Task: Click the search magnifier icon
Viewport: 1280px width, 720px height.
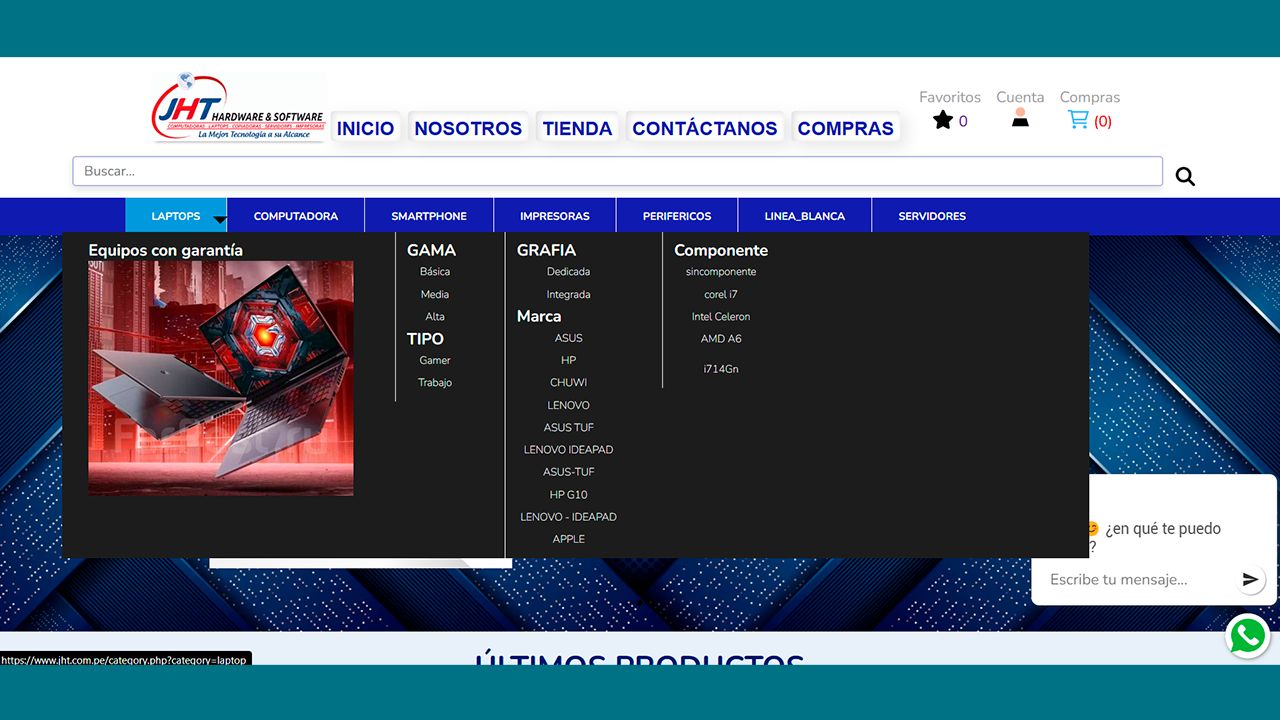Action: (x=1185, y=177)
